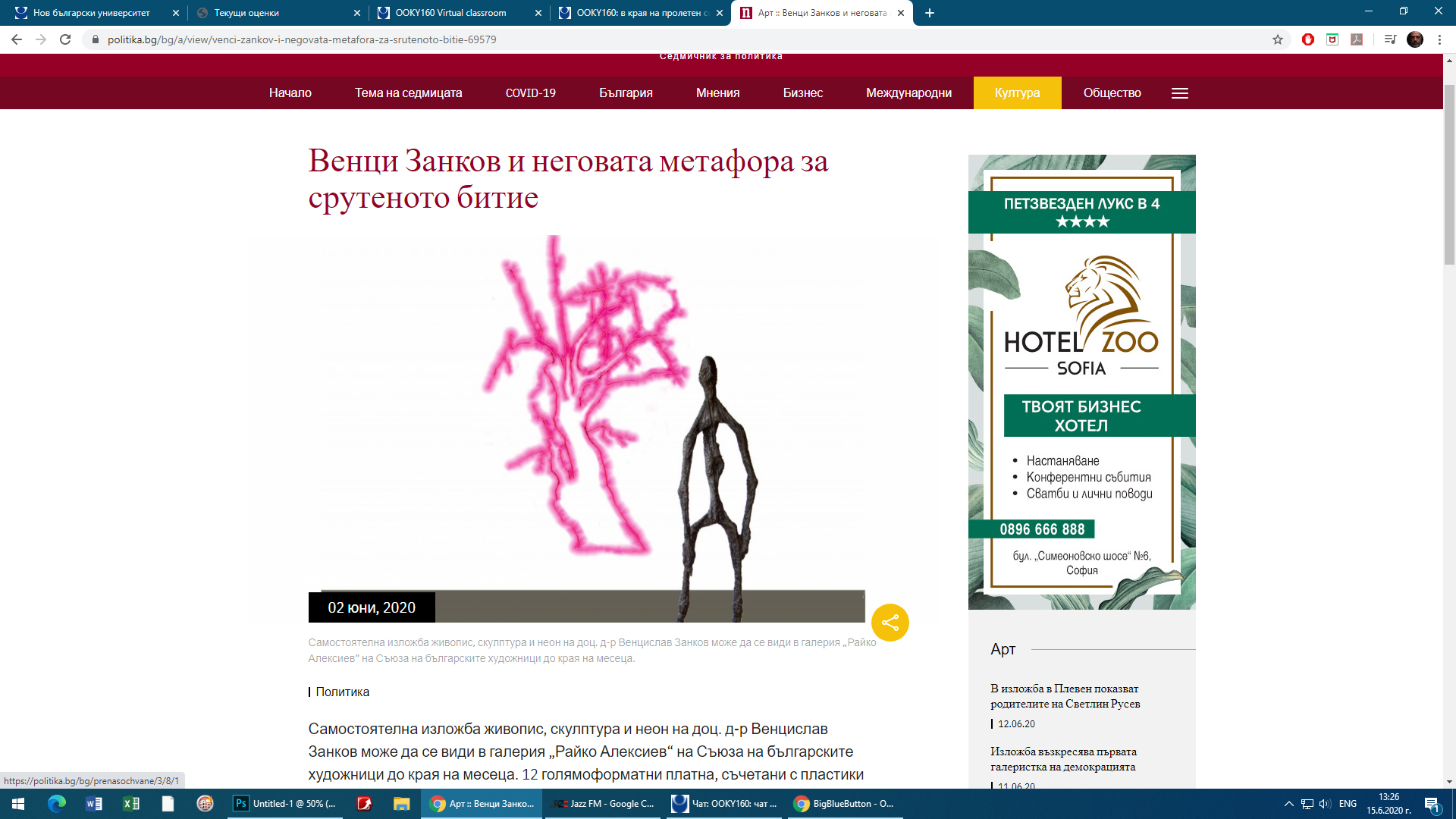Open the blank document icon in taskbar
This screenshot has width=1456, height=819.
coord(168,804)
